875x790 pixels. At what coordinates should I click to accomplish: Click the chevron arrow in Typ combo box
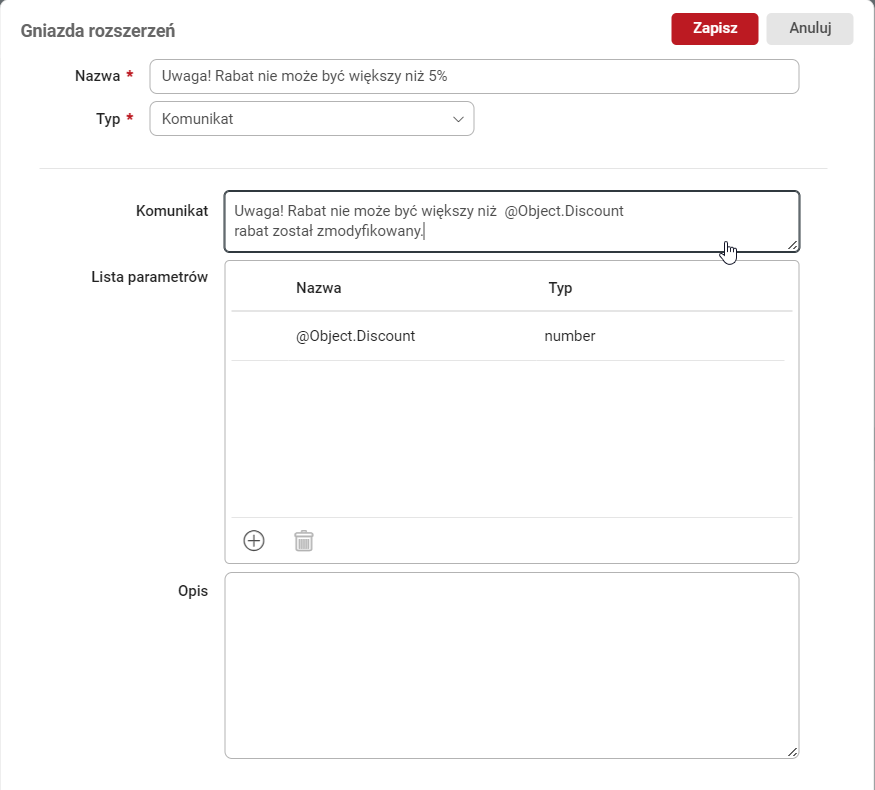[459, 119]
